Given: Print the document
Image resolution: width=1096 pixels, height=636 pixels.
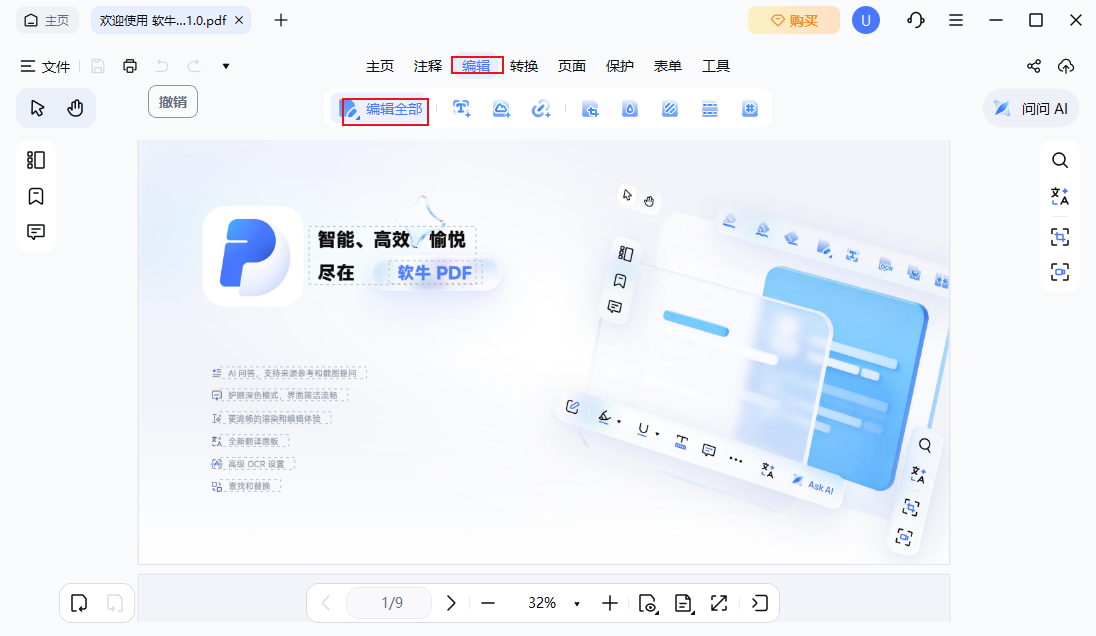Looking at the screenshot, I should coord(130,66).
